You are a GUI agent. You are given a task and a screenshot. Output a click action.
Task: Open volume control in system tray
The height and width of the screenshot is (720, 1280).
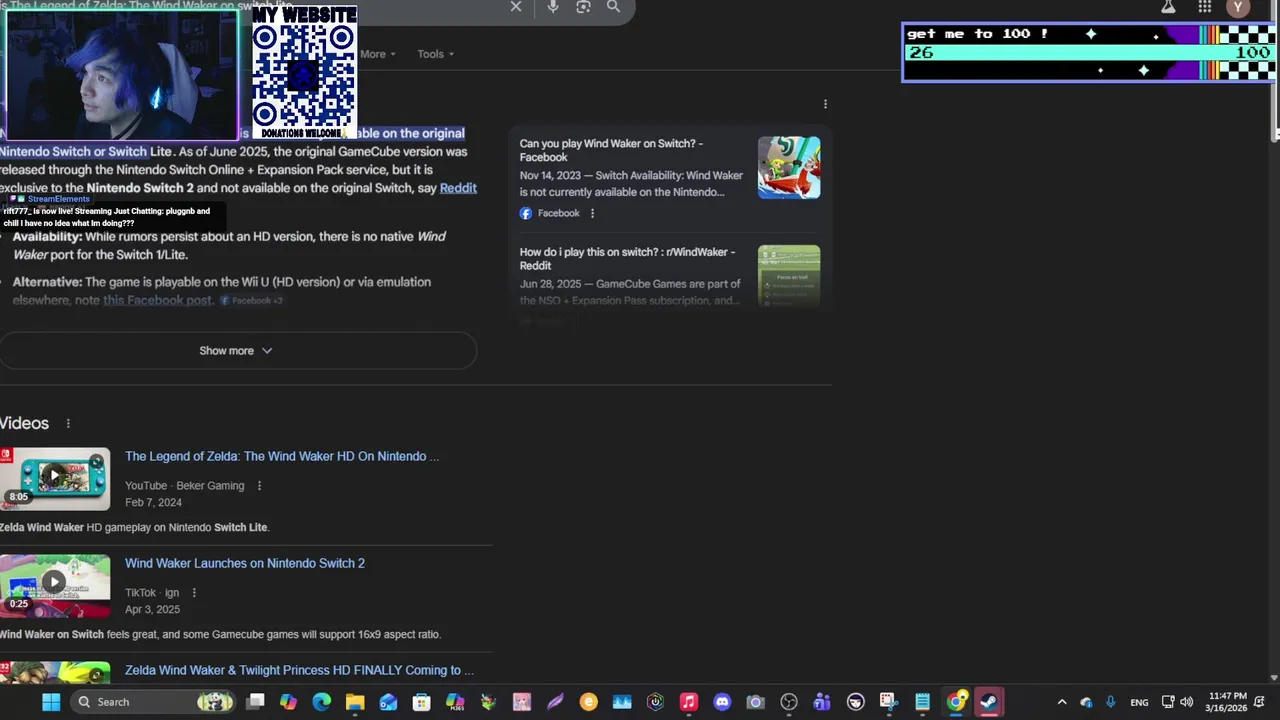click(1187, 702)
